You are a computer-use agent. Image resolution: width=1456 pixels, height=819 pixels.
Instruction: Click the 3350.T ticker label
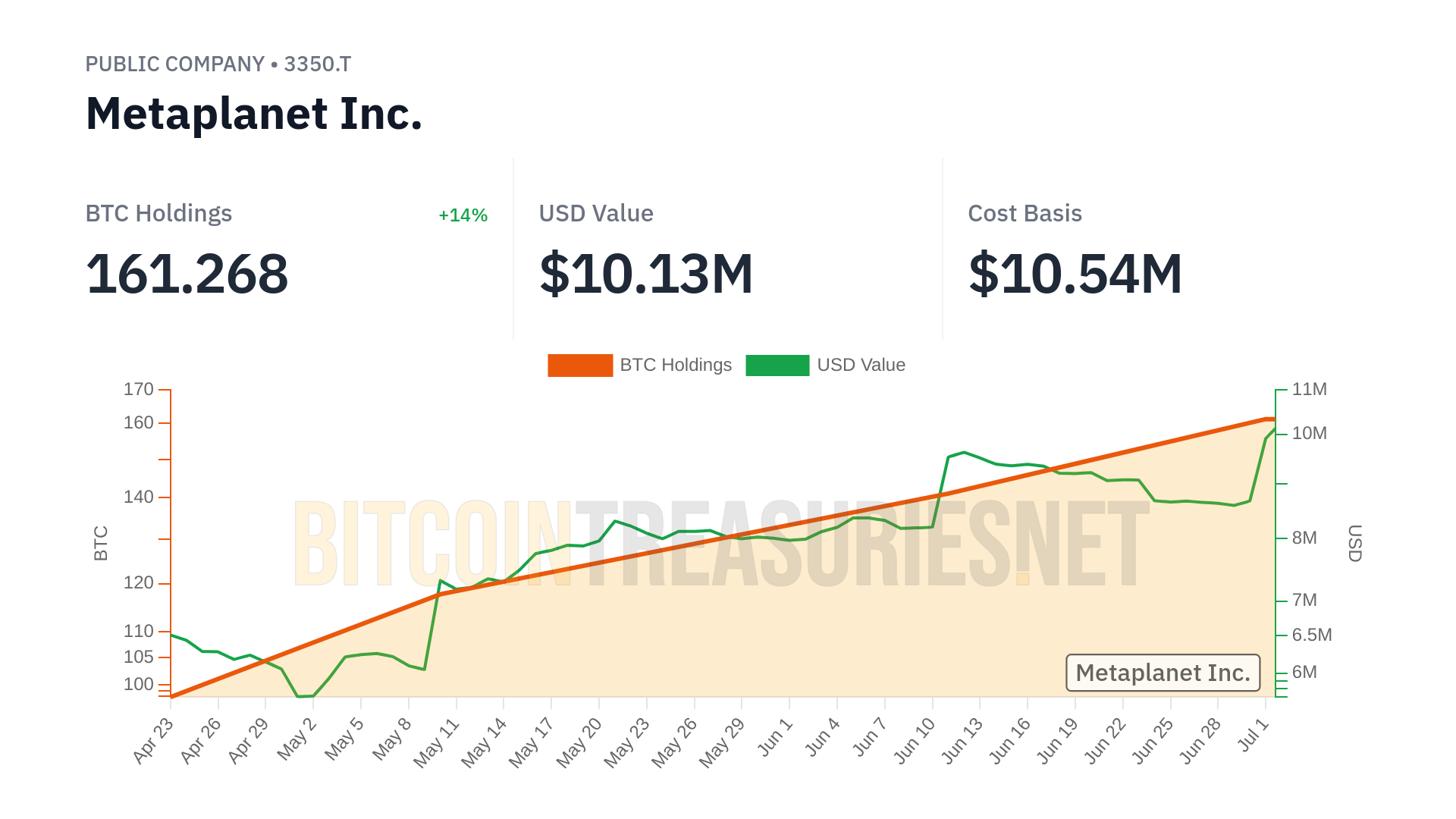(x=318, y=64)
